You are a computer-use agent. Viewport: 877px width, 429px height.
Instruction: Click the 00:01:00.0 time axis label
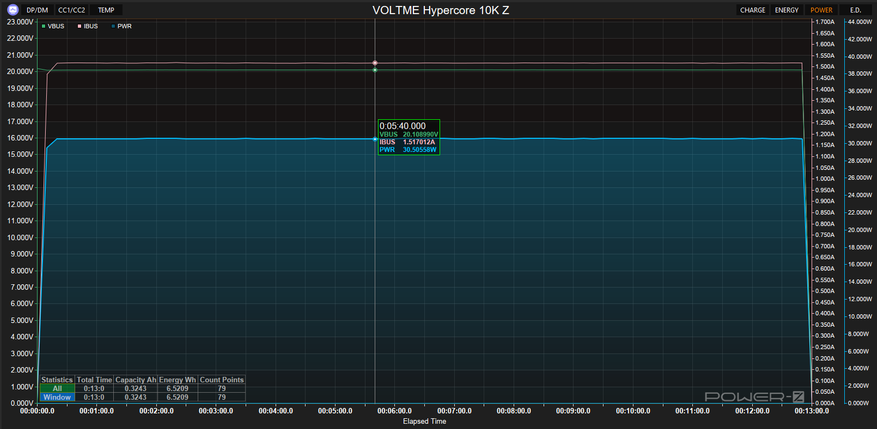click(x=97, y=411)
